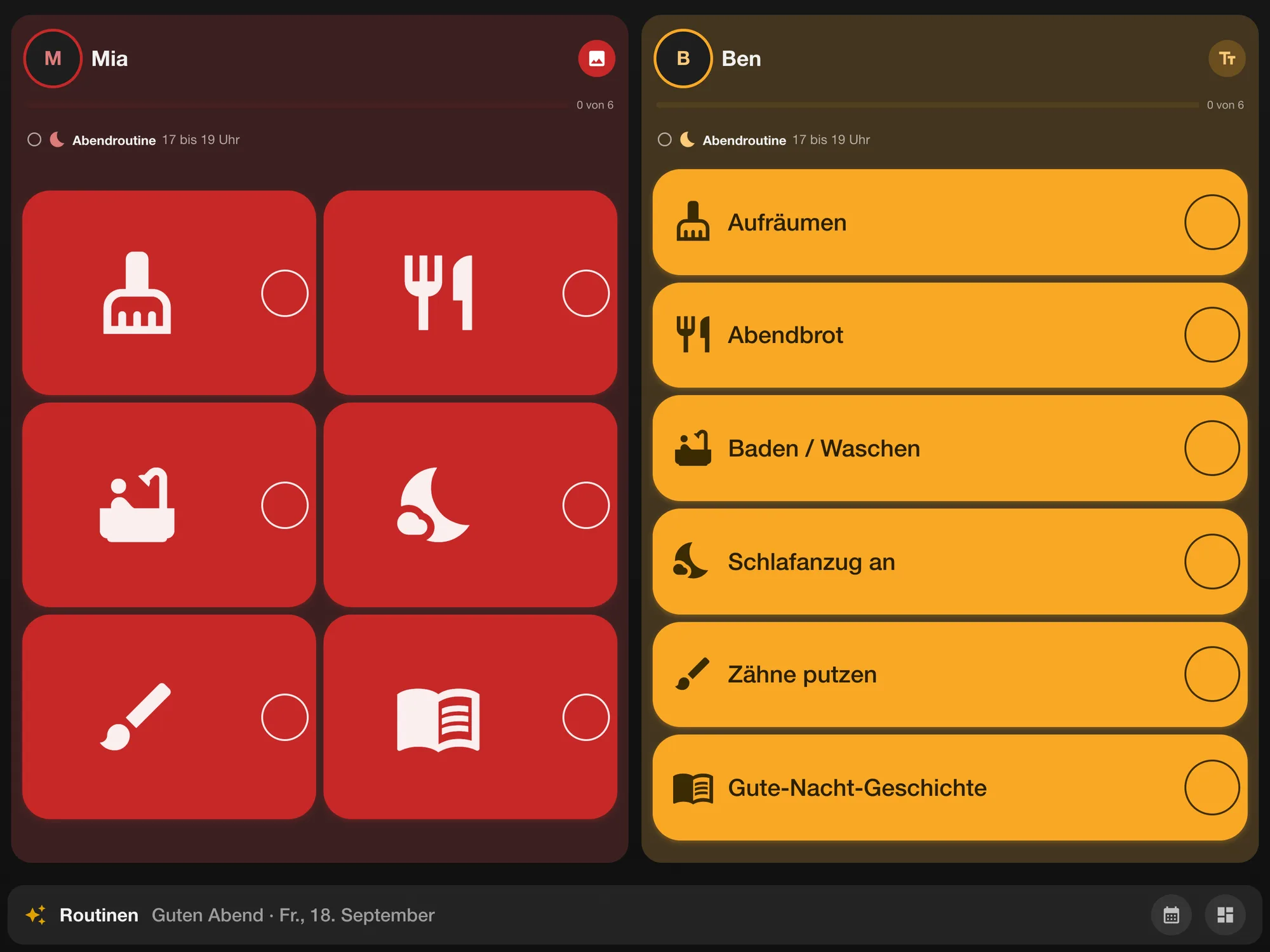This screenshot has height=952, width=1270.
Task: Tap the broom icon beside Aufräumen
Action: 693,222
